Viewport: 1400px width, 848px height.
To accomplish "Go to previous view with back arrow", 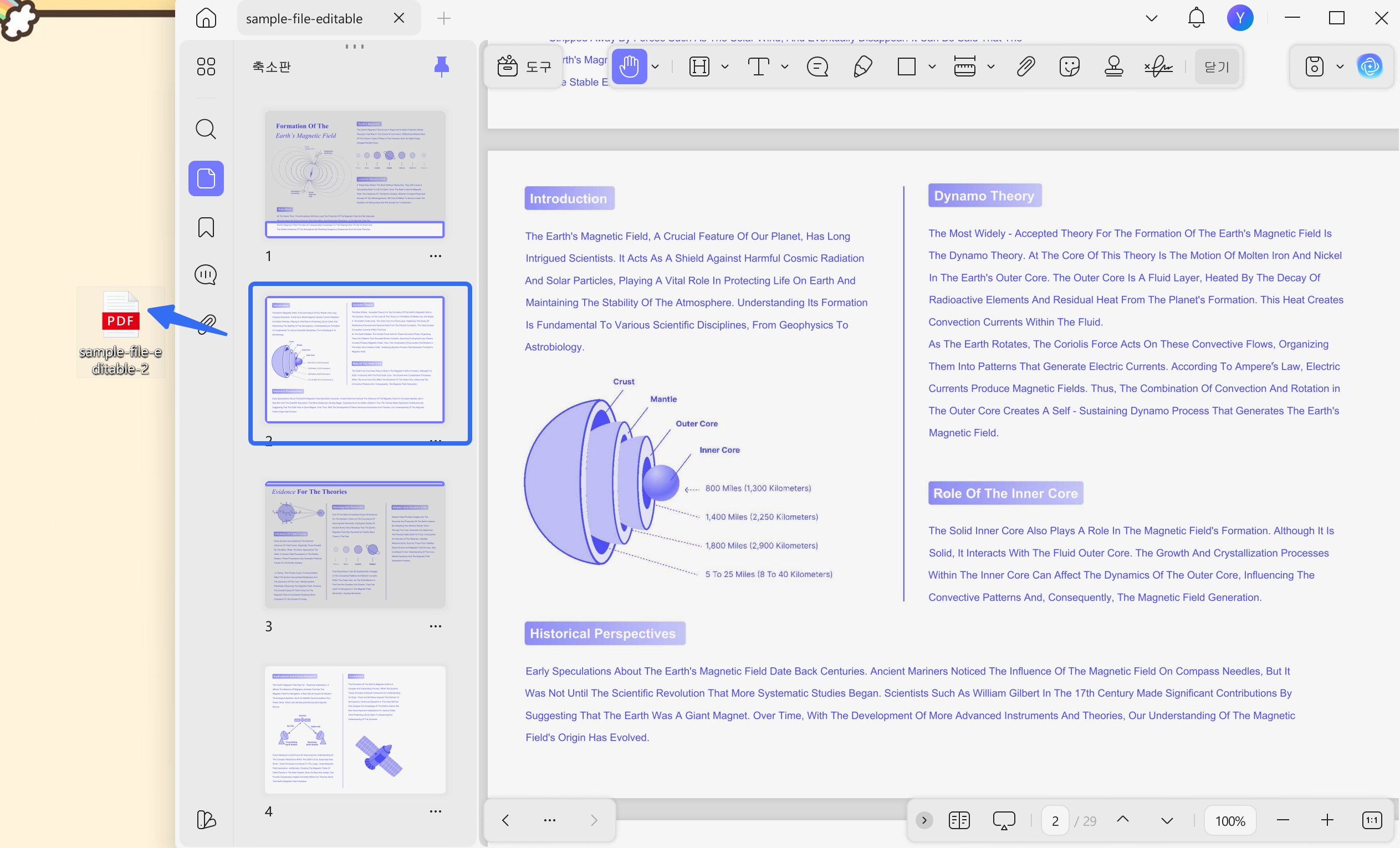I will point(505,820).
